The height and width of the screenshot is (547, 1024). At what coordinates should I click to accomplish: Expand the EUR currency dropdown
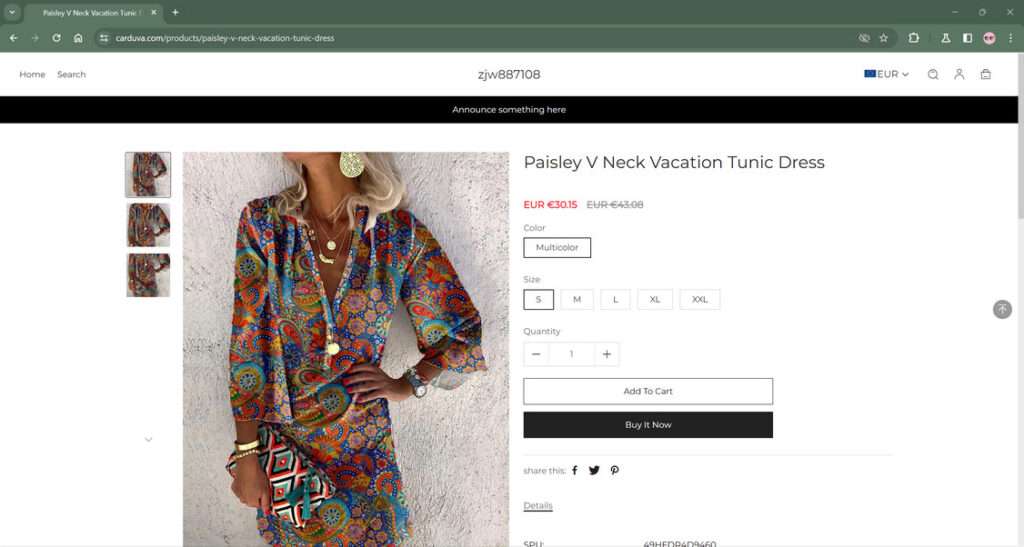pyautogui.click(x=887, y=74)
